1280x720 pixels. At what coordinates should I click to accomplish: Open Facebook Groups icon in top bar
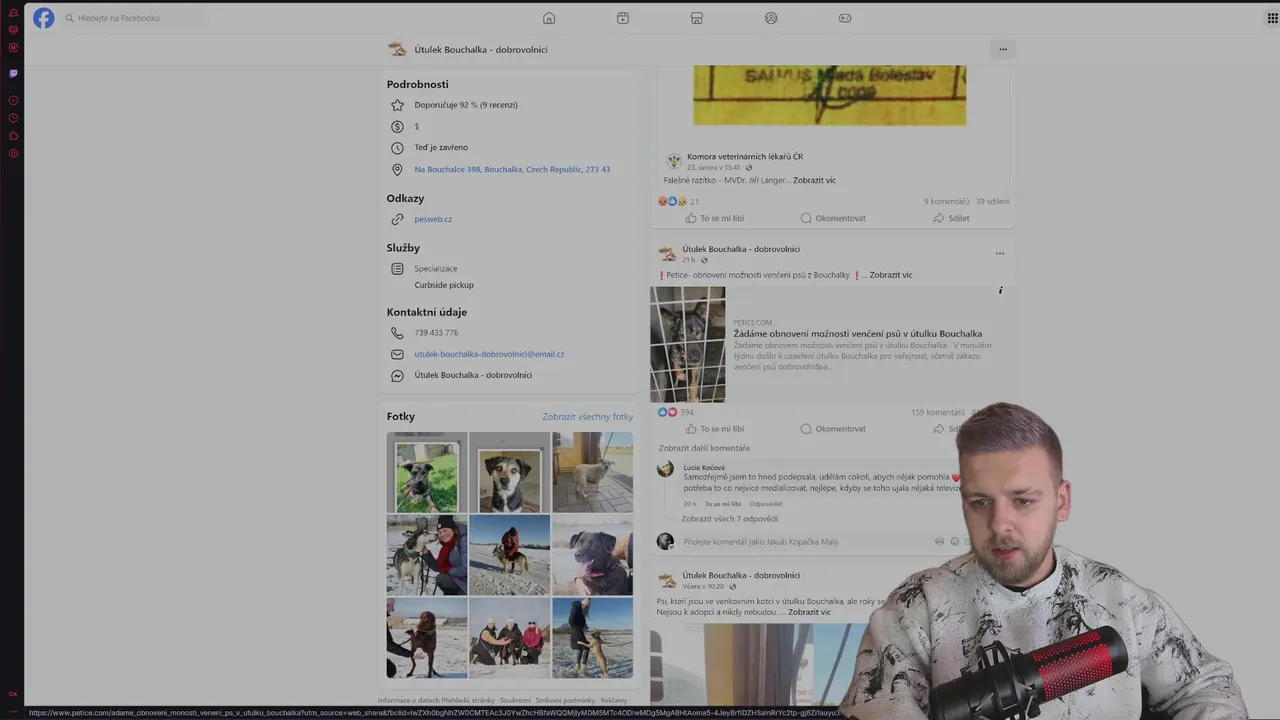pyautogui.click(x=771, y=18)
